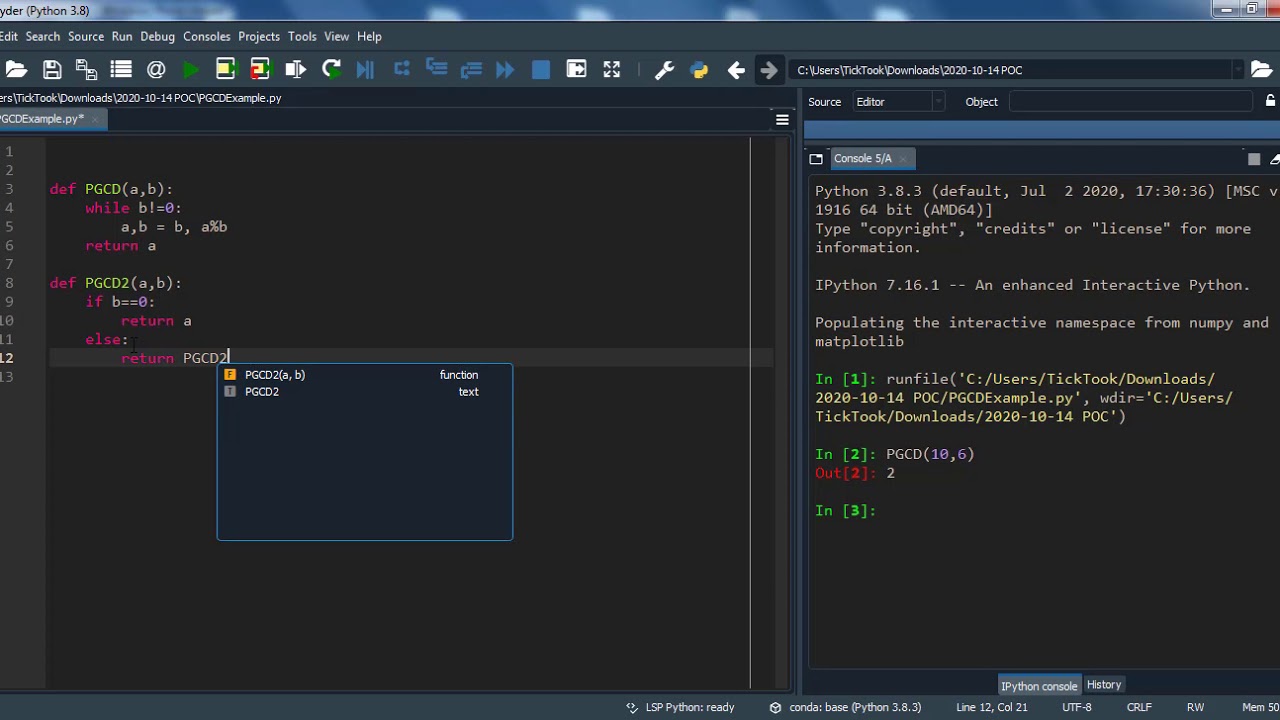This screenshot has width=1280, height=720.
Task: Open the file list icon
Action: click(x=121, y=69)
